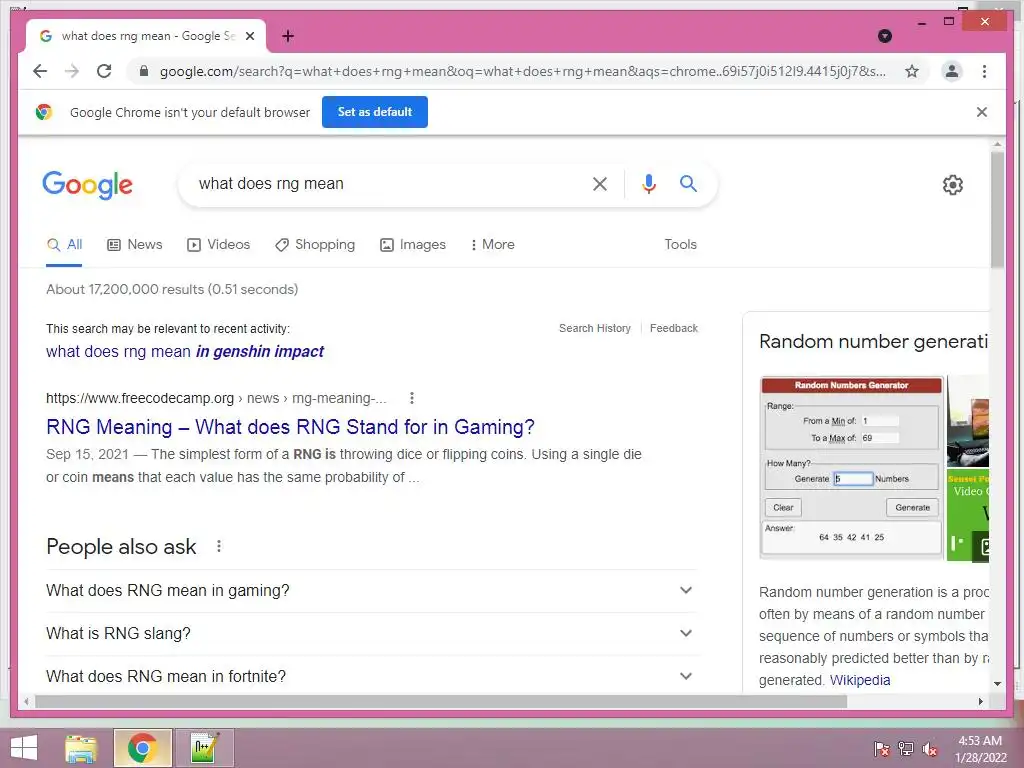The width and height of the screenshot is (1024, 768).
Task: Open the Chrome profile avatar
Action: [952, 71]
